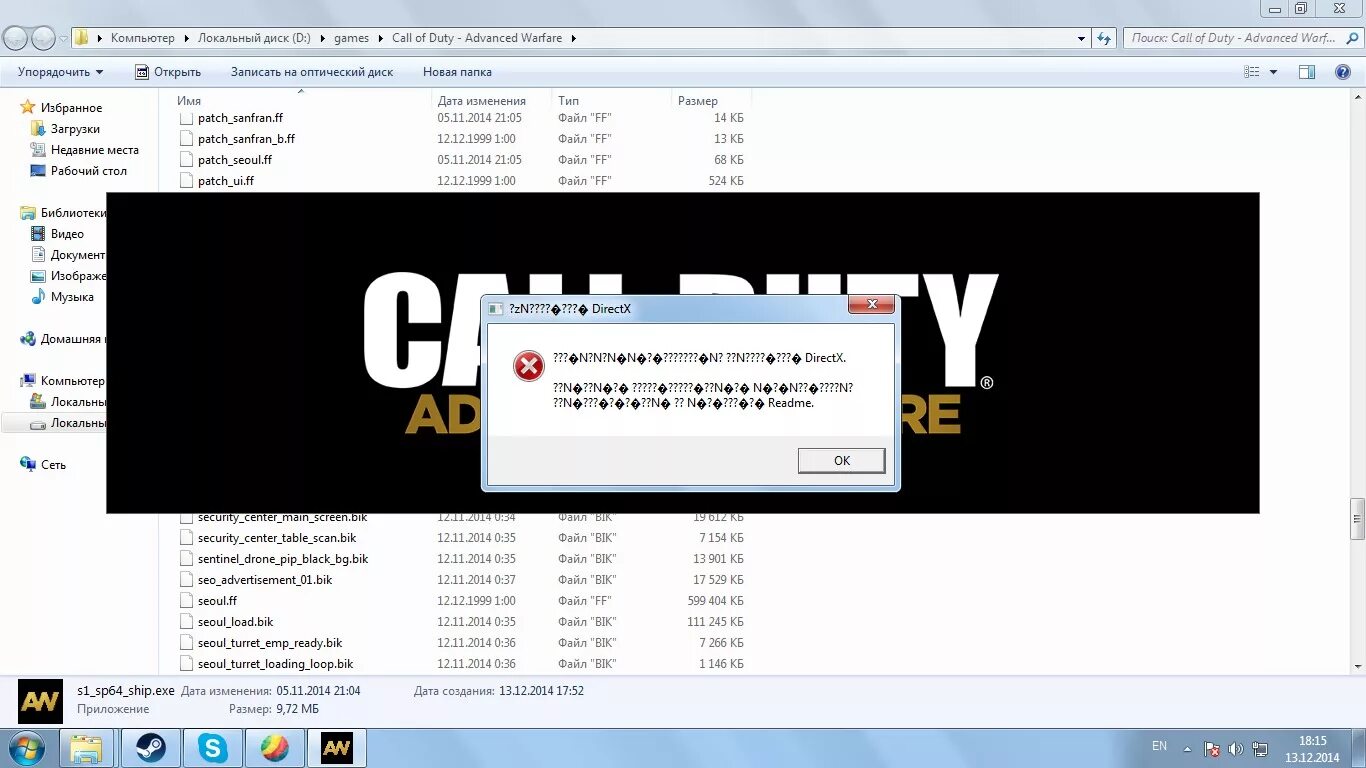Open Steam from taskbar
The height and width of the screenshot is (768, 1366).
coord(151,748)
